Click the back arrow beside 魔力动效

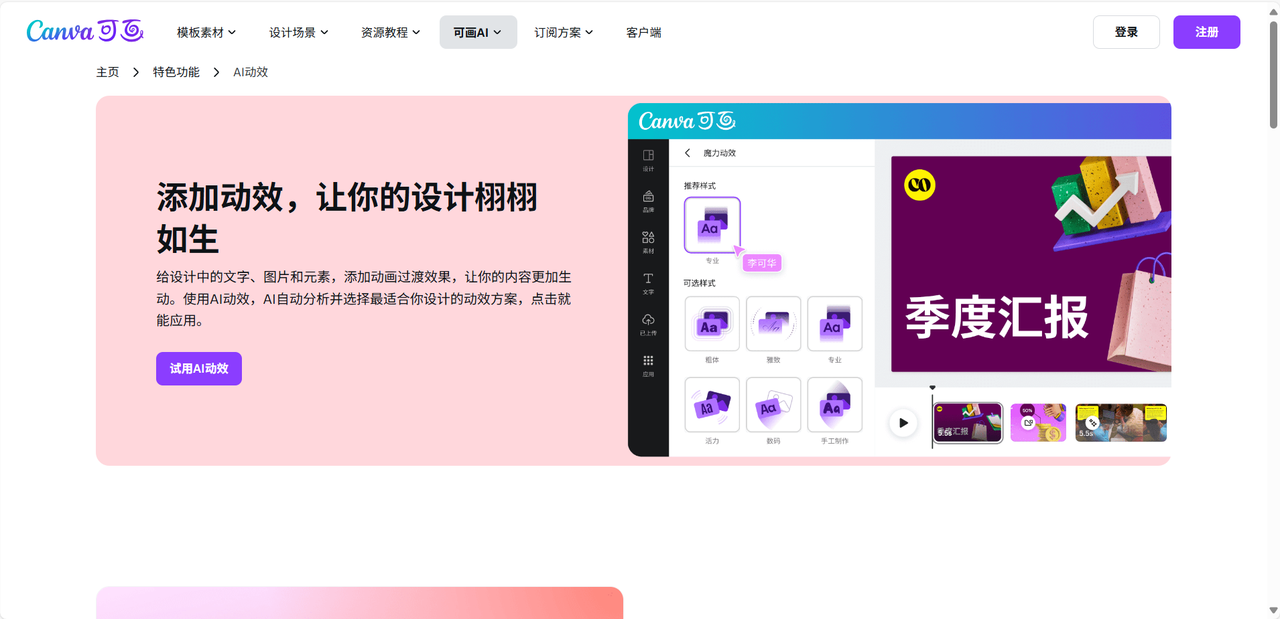tap(688, 153)
